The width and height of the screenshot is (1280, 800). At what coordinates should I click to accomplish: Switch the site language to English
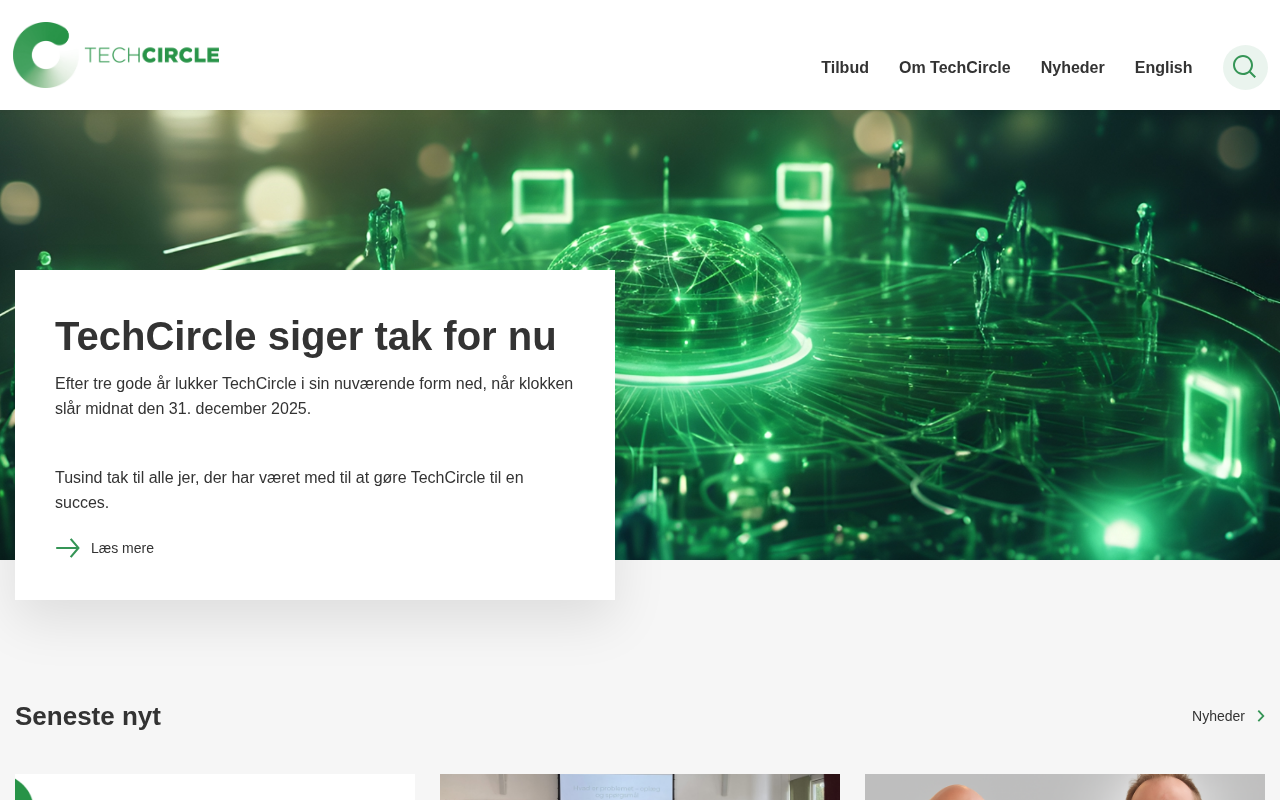(1163, 68)
